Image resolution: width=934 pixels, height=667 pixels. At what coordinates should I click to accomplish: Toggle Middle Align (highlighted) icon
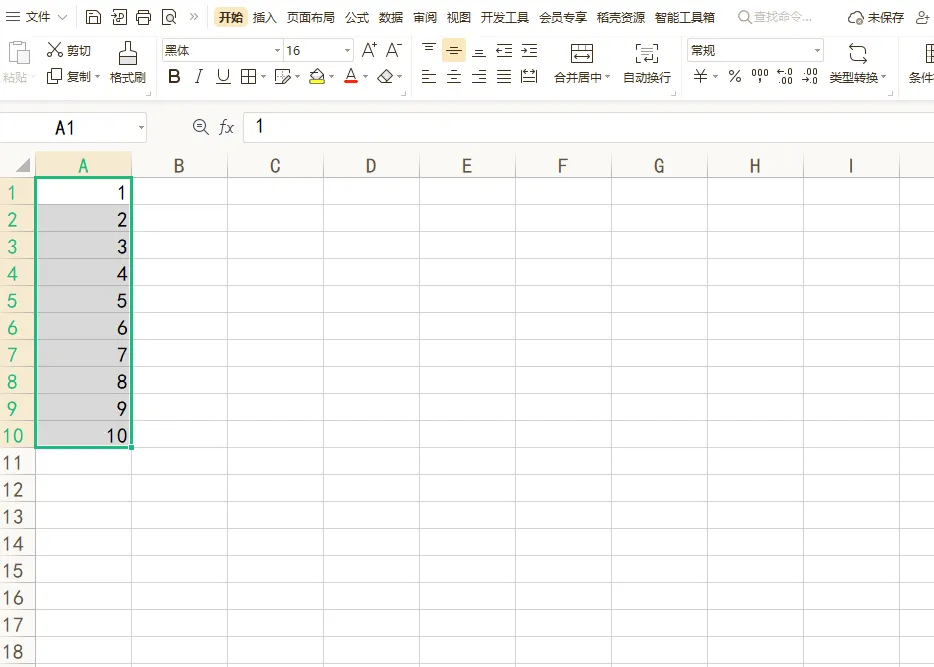coord(454,51)
